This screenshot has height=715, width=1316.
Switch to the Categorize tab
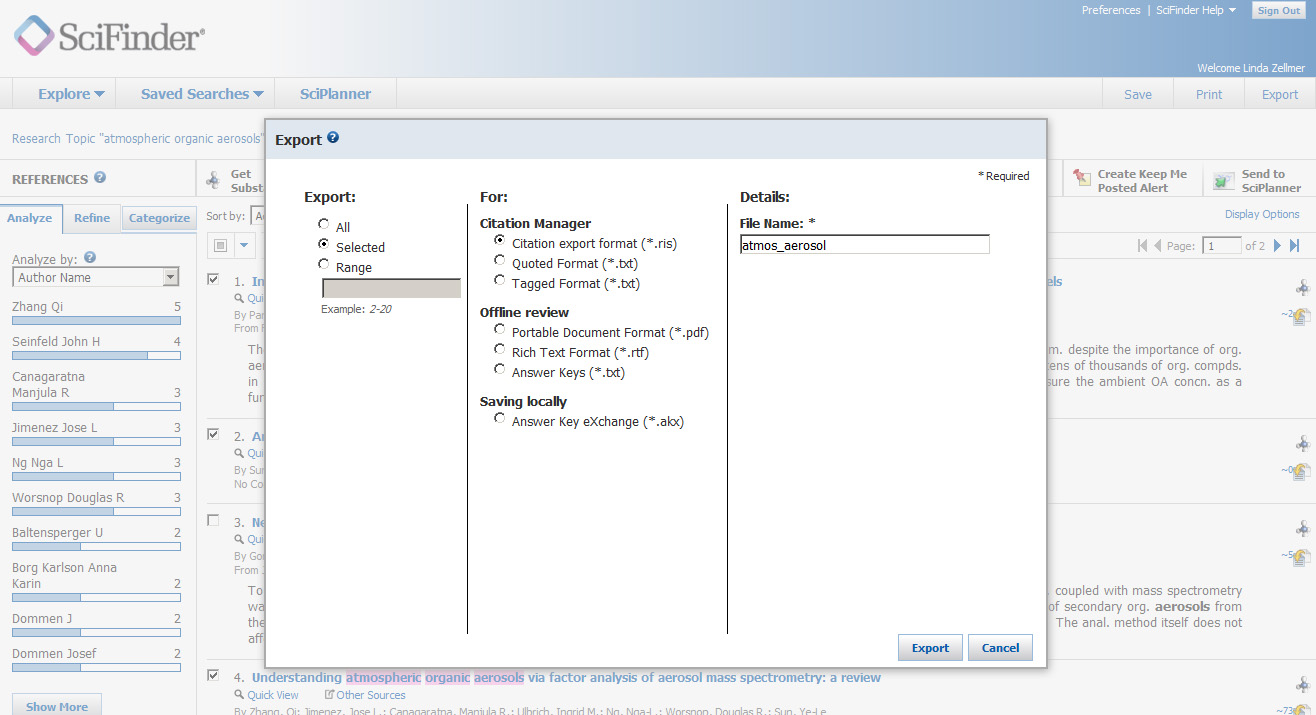[158, 216]
